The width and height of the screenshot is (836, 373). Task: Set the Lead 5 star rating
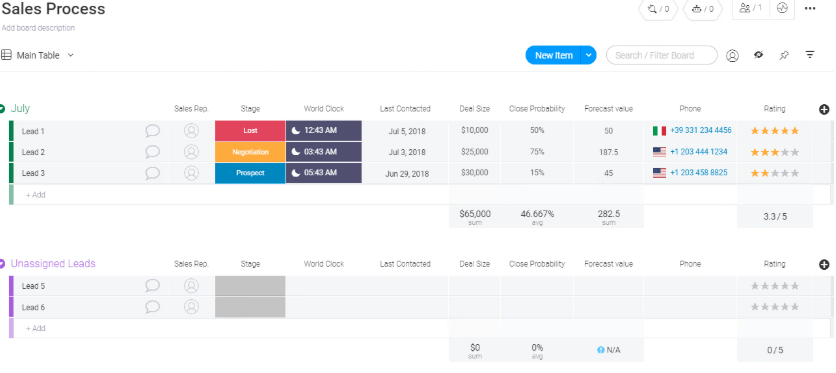point(775,286)
